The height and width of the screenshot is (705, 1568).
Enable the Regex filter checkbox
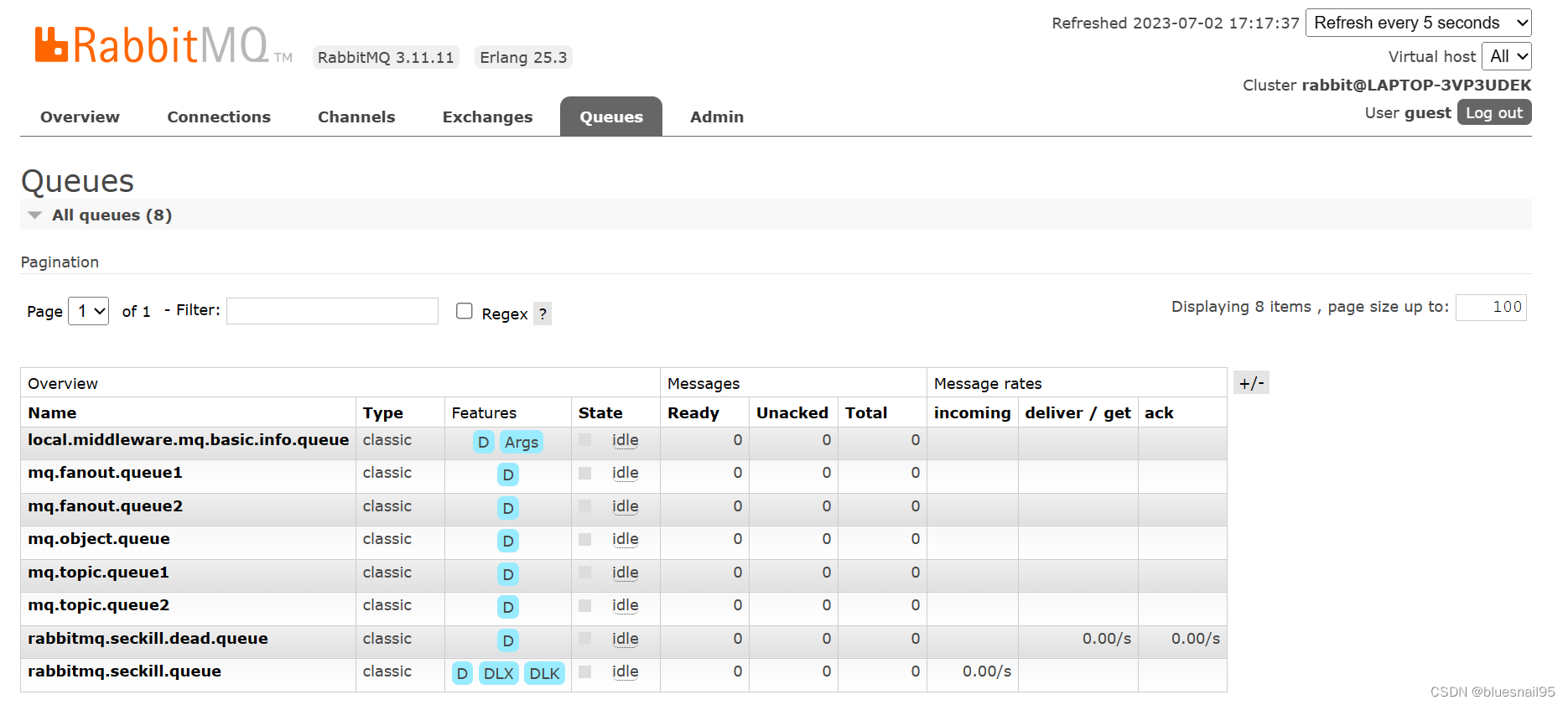(x=465, y=311)
